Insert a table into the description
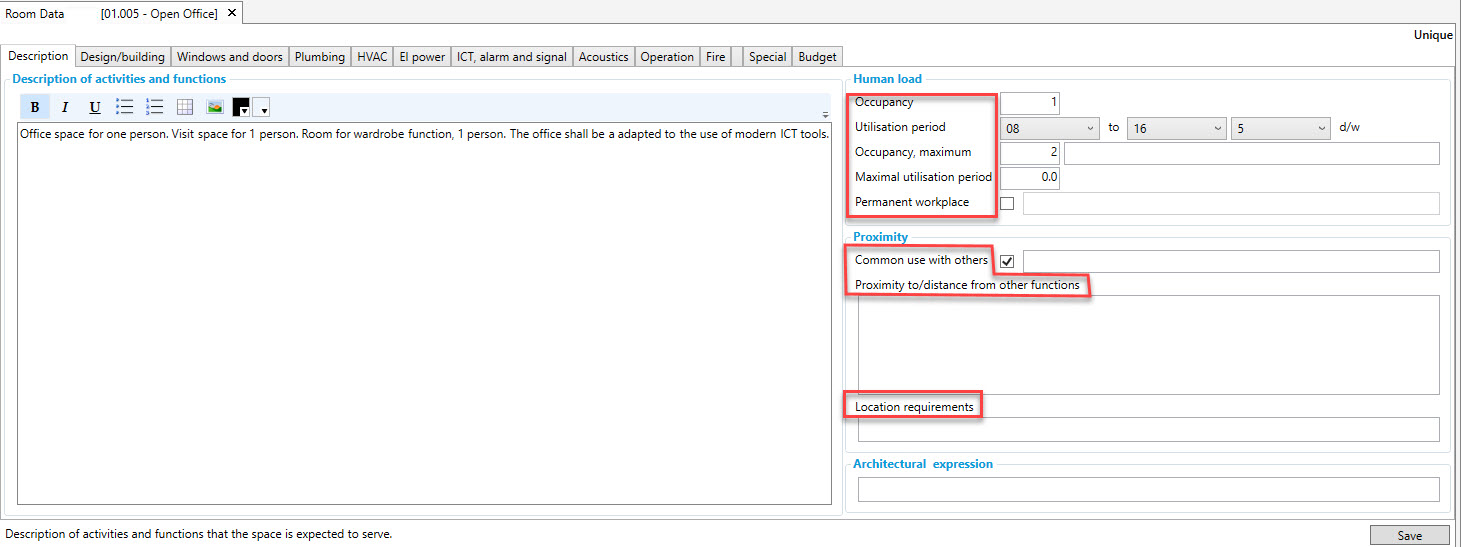 click(x=185, y=107)
